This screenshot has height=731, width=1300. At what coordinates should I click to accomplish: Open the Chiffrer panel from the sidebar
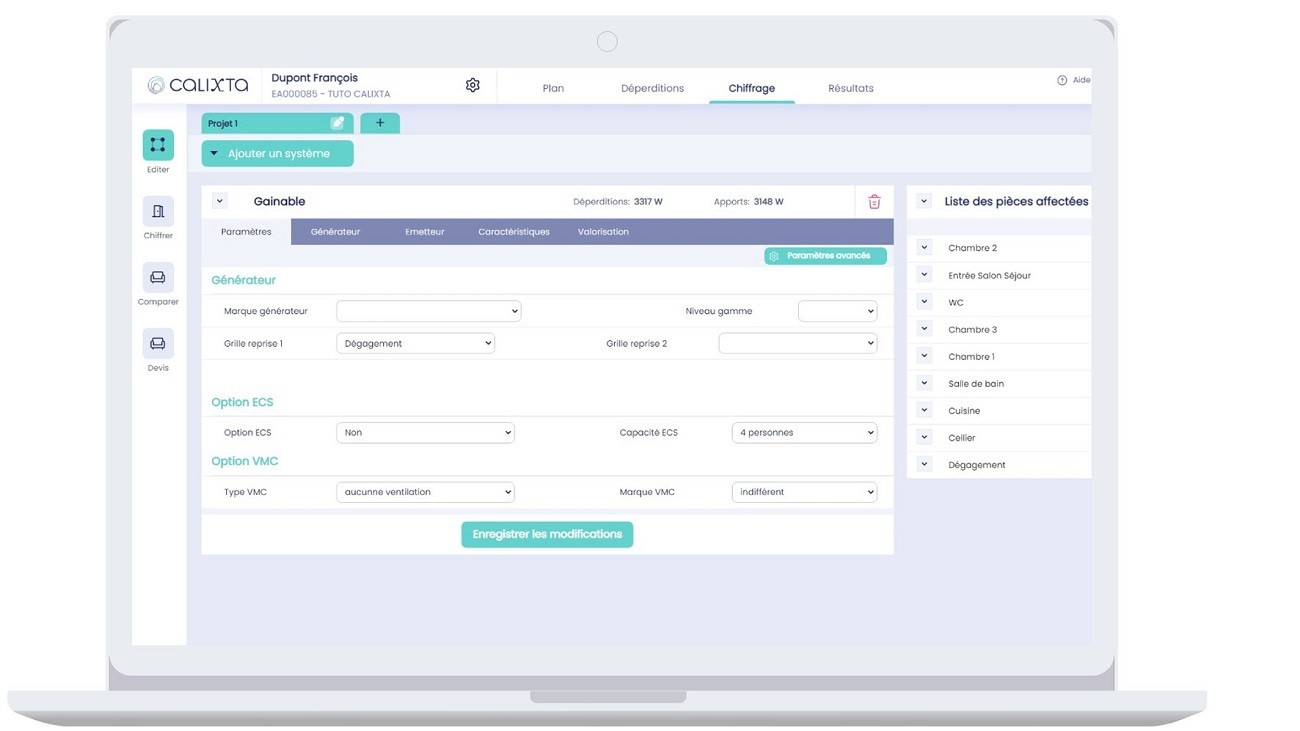point(157,211)
